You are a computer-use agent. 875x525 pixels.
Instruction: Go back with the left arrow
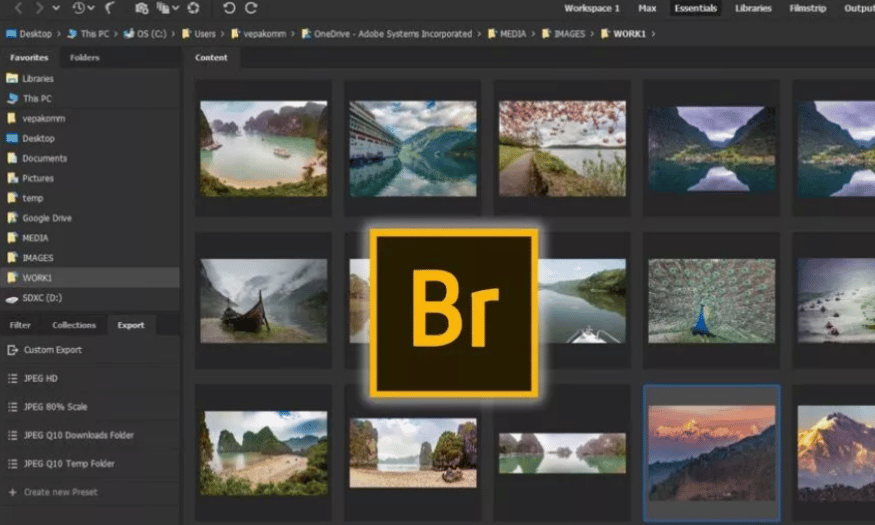(18, 8)
